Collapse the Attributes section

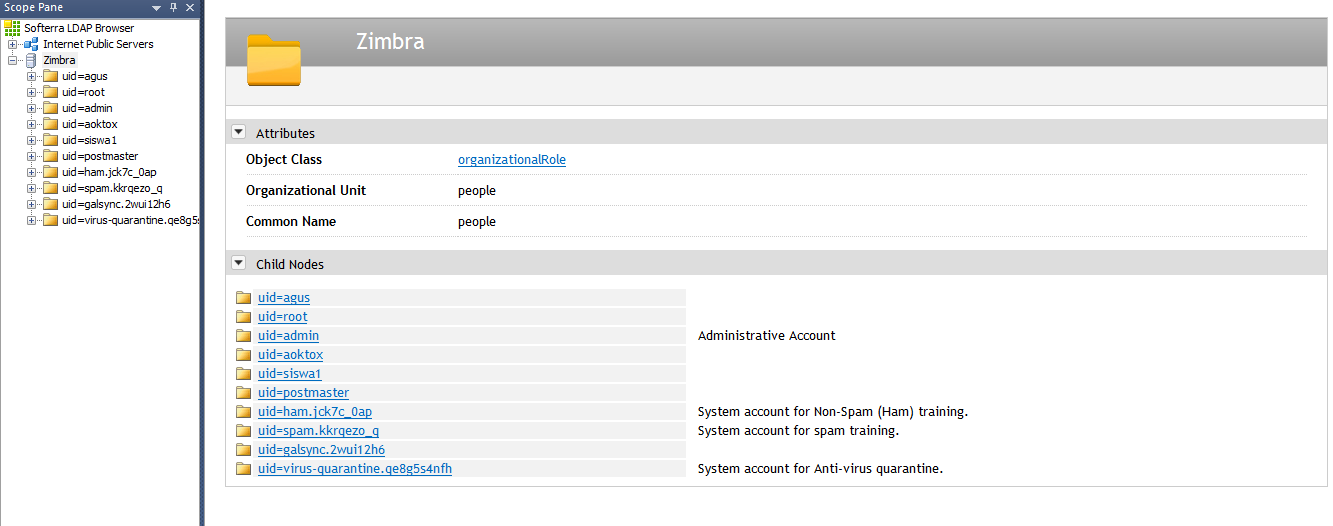point(238,132)
